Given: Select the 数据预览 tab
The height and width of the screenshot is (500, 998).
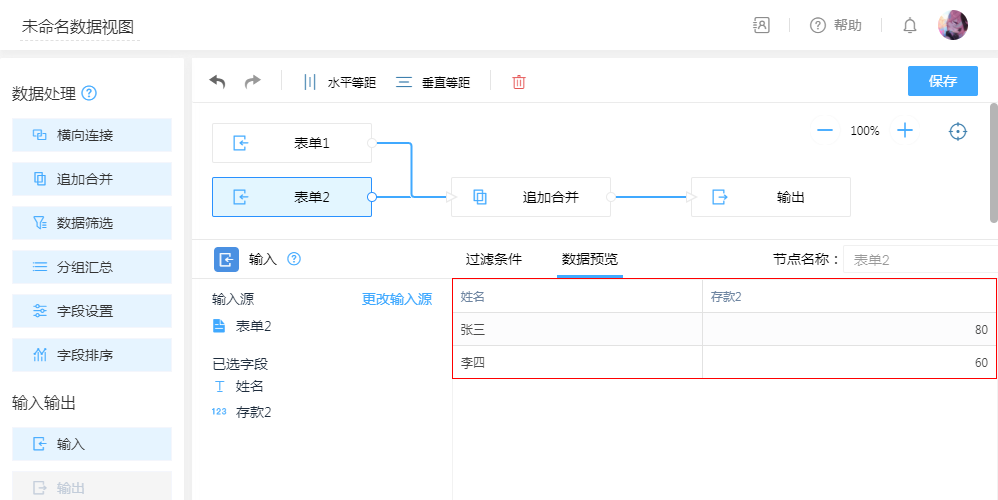Looking at the screenshot, I should coord(590,259).
